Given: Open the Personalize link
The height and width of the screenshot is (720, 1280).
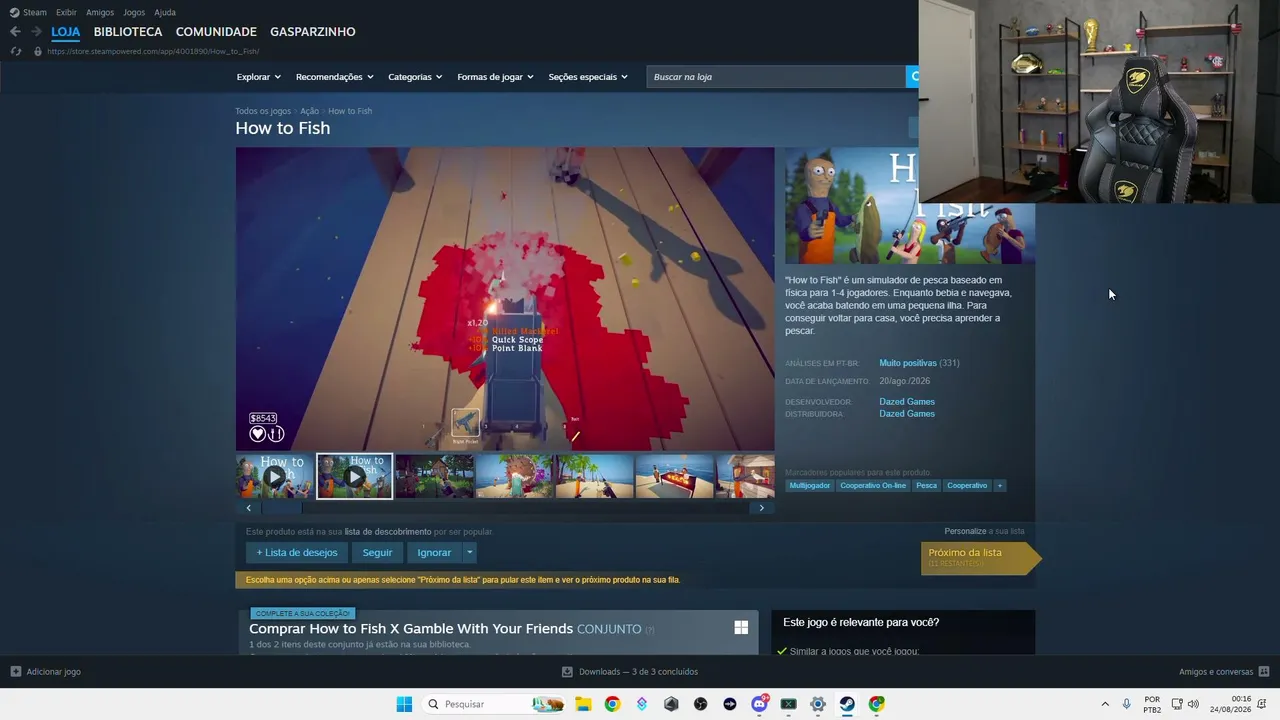Looking at the screenshot, I should [x=965, y=531].
